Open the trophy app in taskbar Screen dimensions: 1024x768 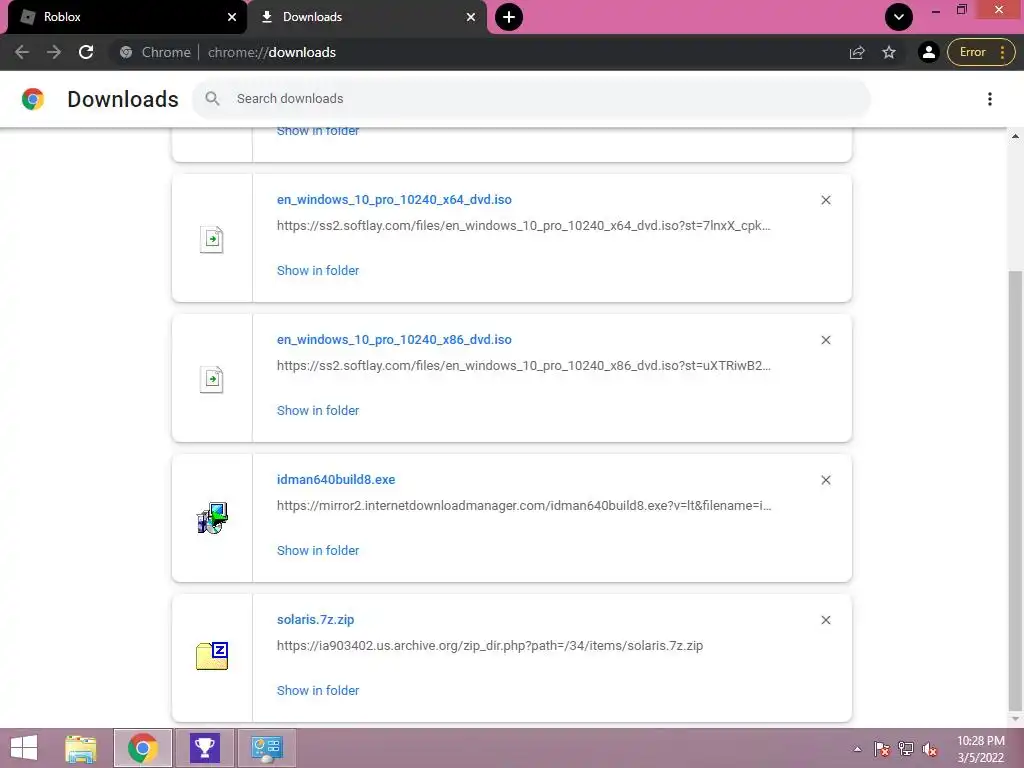pyautogui.click(x=205, y=748)
